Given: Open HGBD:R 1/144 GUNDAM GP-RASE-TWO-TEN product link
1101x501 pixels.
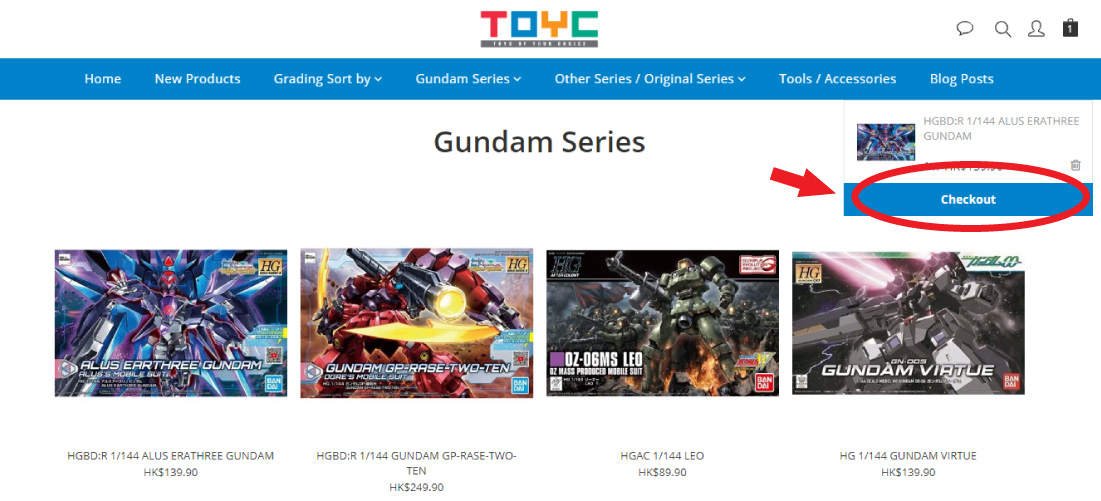Looking at the screenshot, I should 416,463.
